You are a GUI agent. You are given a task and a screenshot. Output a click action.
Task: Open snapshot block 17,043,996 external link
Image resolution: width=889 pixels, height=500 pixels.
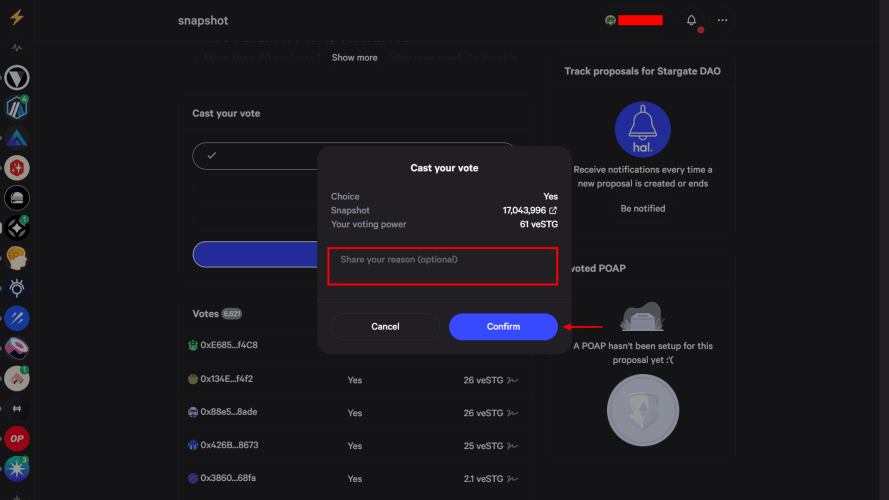[553, 210]
